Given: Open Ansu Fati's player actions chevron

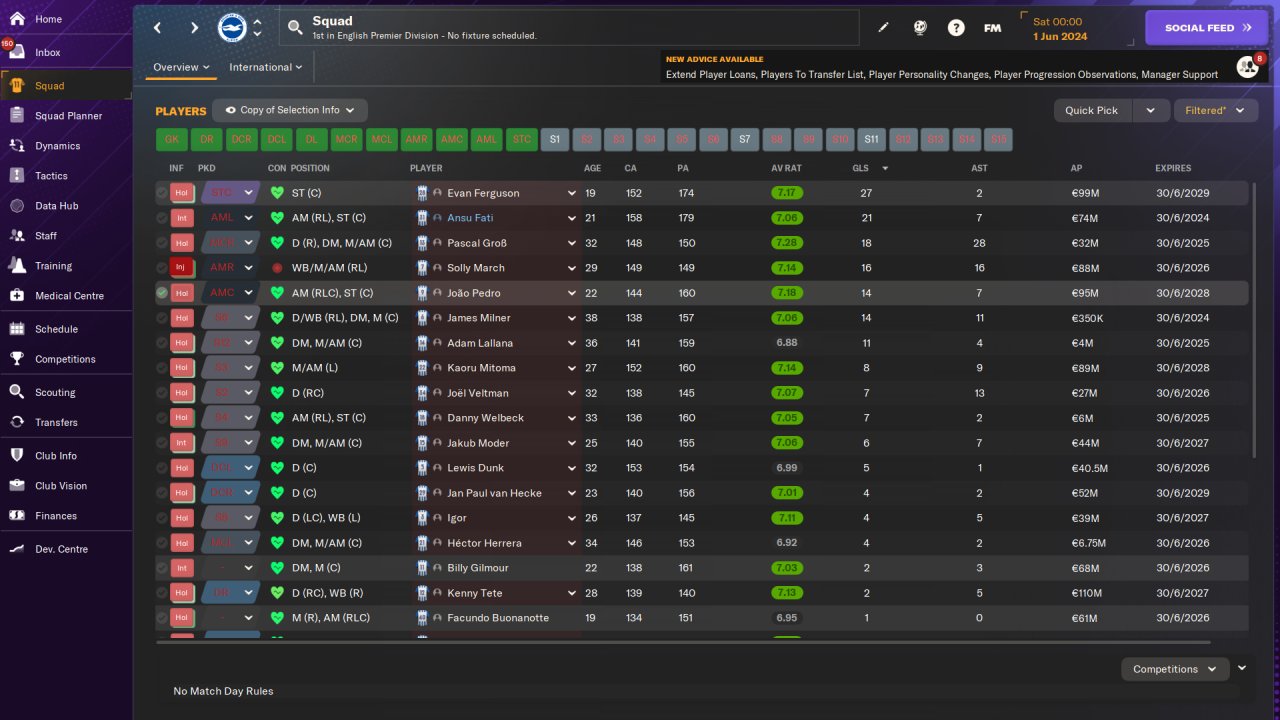Looking at the screenshot, I should [x=572, y=218].
